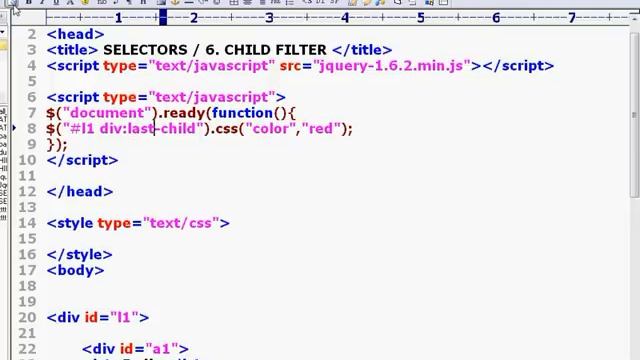Image resolution: width=640 pixels, height=360 pixels.
Task: Click the anchor icon in the toolbar
Action: point(175,2)
